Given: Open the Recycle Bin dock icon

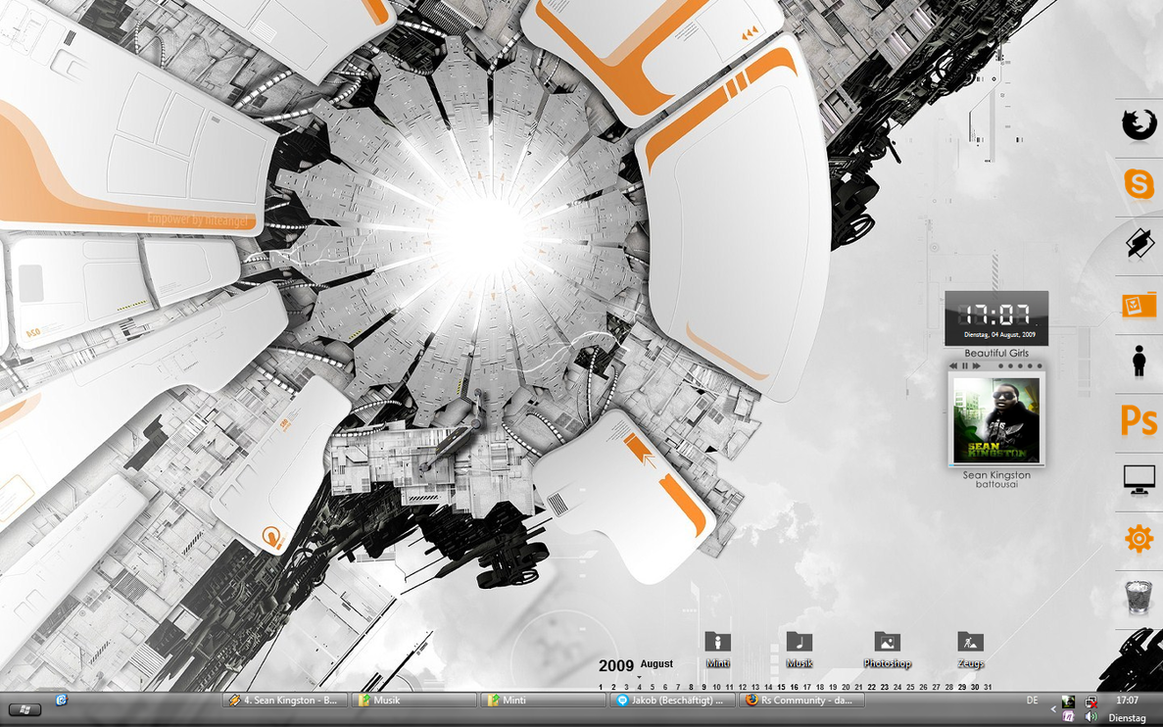Looking at the screenshot, I should pos(1138,598).
